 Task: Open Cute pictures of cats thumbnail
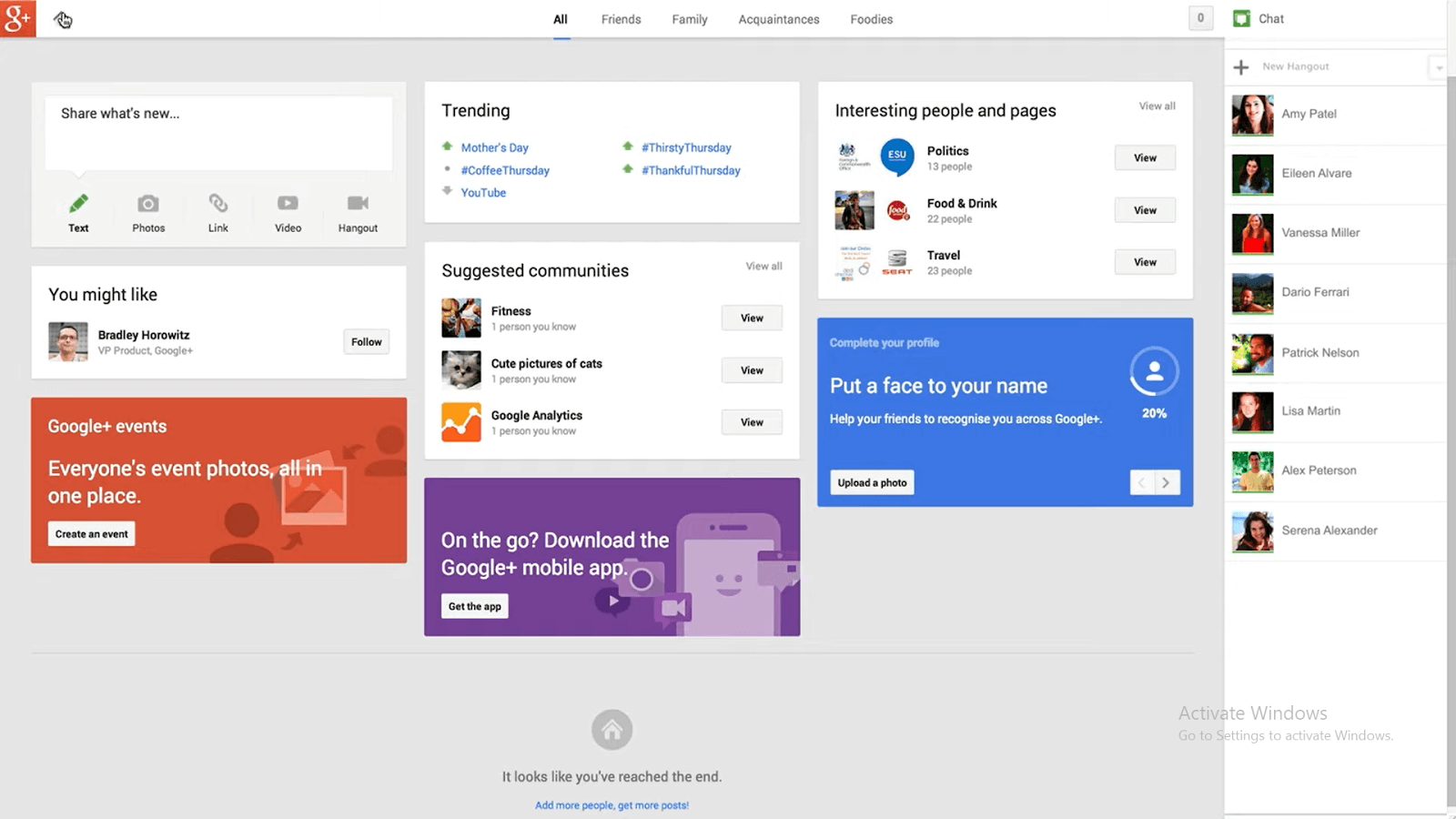coord(461,370)
